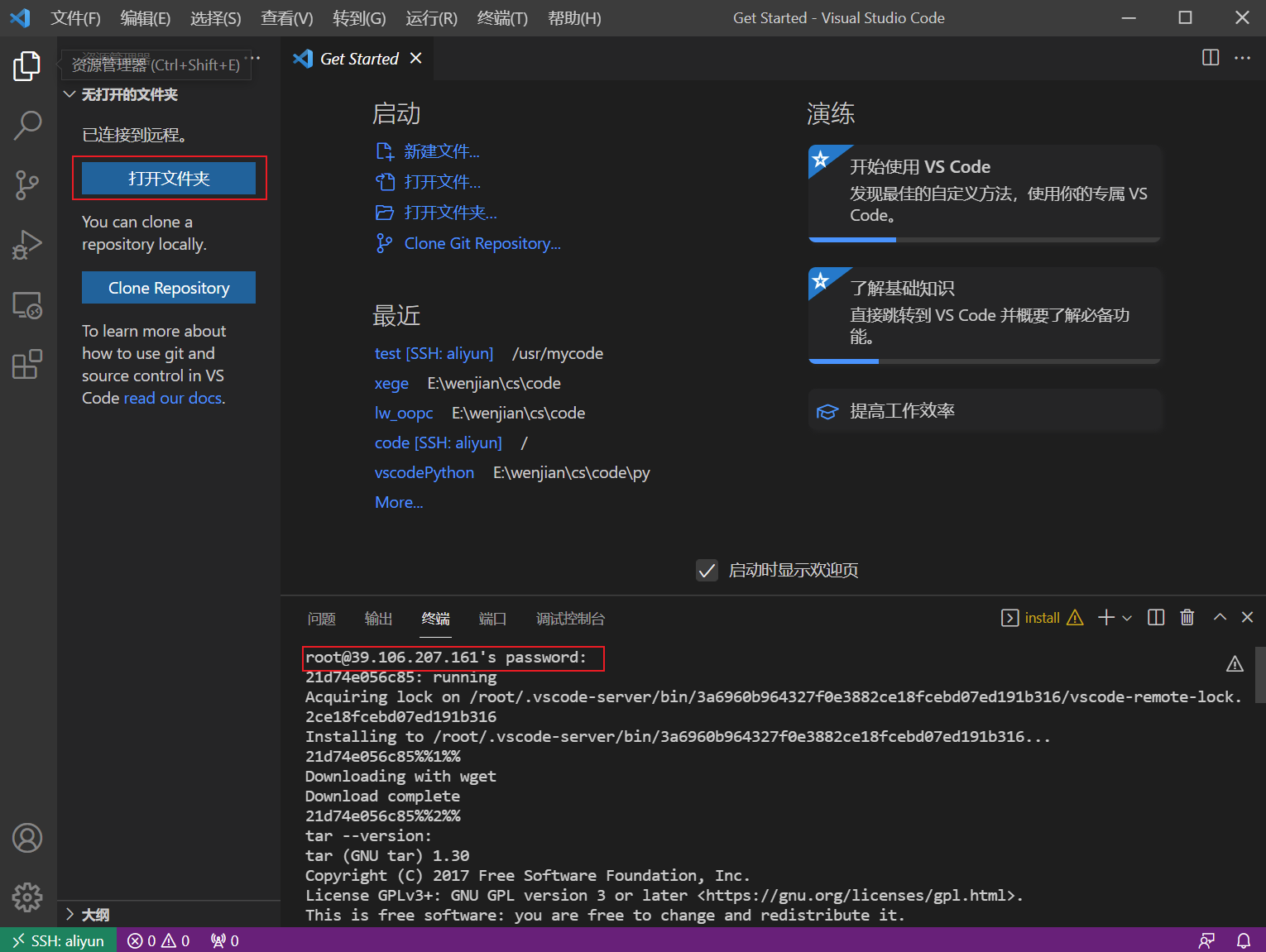Open the Explorer view in activity bar
Viewport: 1266px width, 952px height.
(x=27, y=66)
